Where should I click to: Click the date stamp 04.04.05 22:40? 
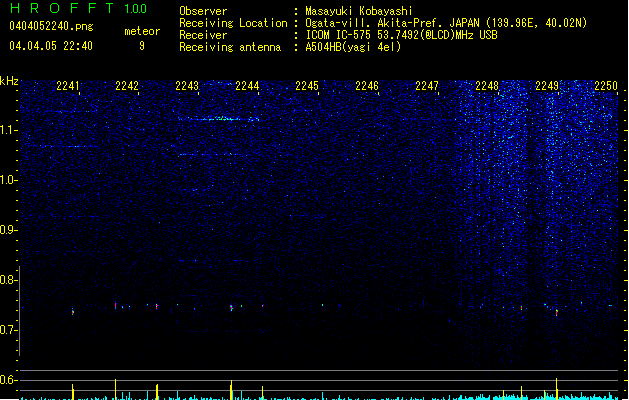click(51, 46)
